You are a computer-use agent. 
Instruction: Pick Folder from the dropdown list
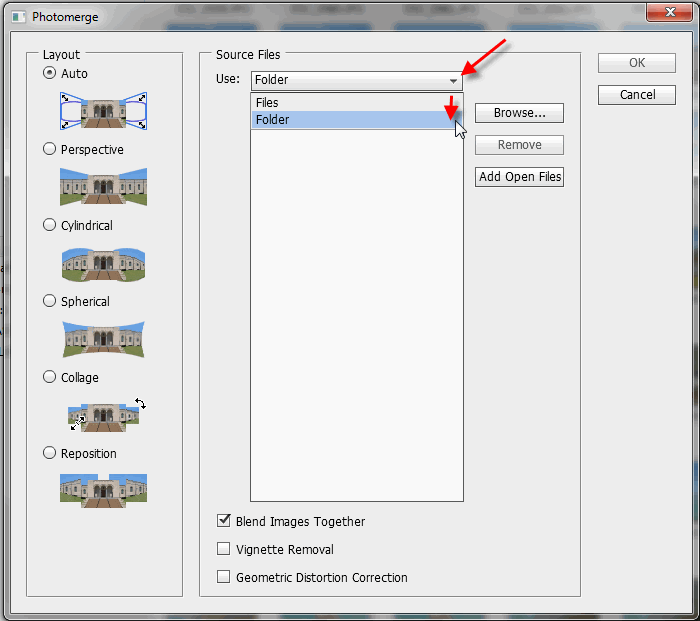tap(272, 120)
